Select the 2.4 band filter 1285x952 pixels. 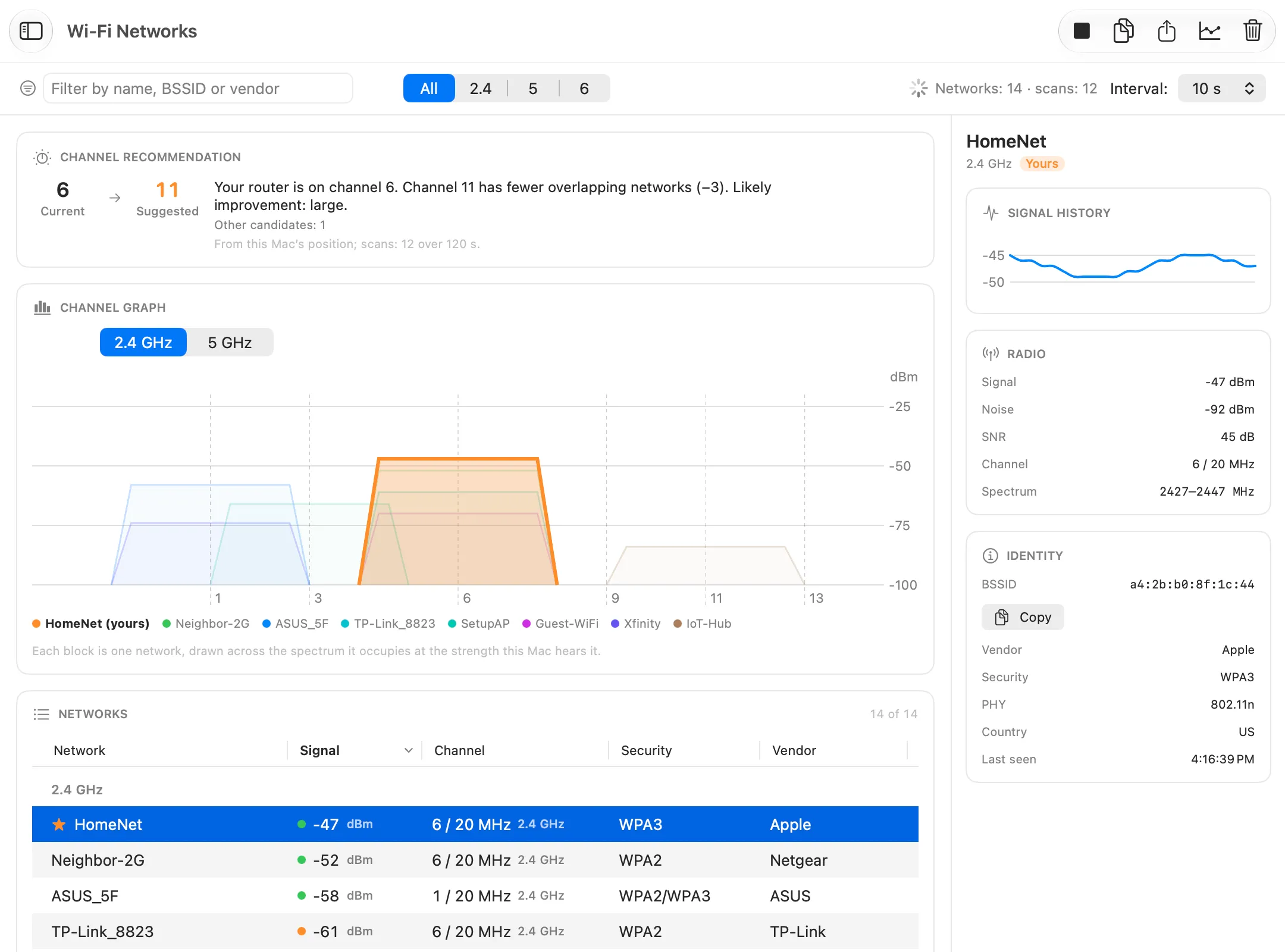[x=481, y=89]
